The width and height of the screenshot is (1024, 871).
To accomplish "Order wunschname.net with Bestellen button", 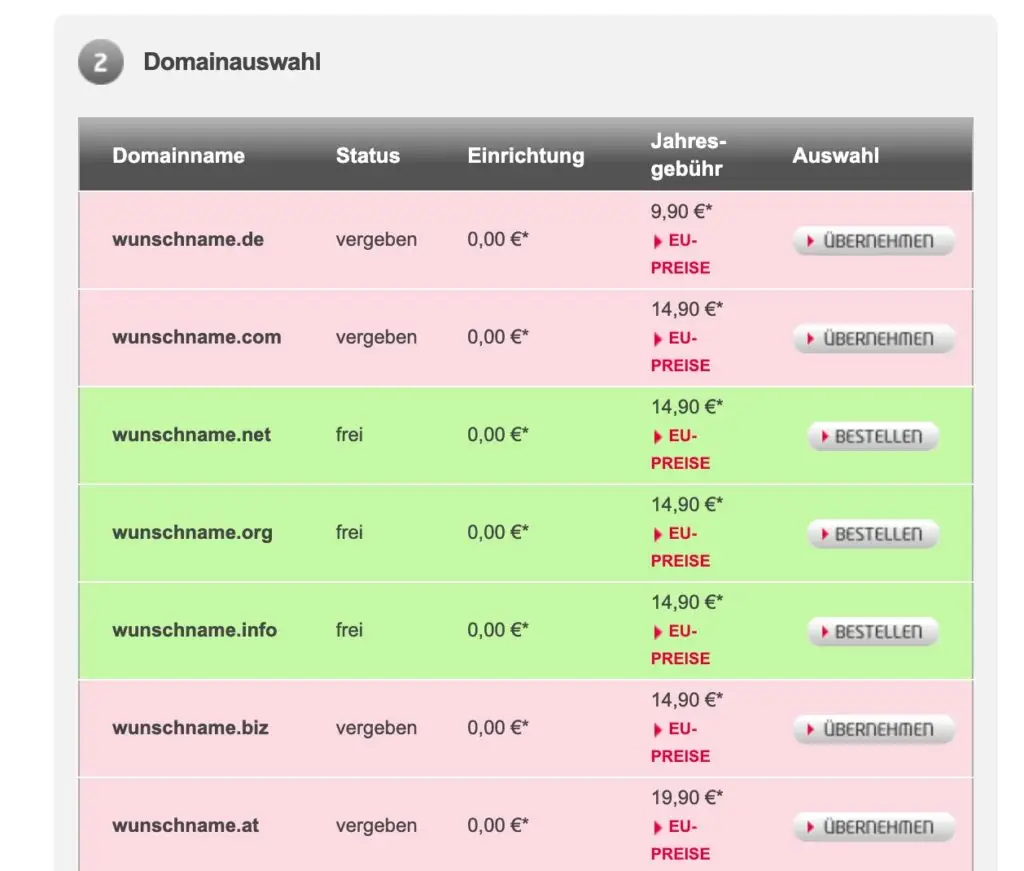I will [873, 436].
